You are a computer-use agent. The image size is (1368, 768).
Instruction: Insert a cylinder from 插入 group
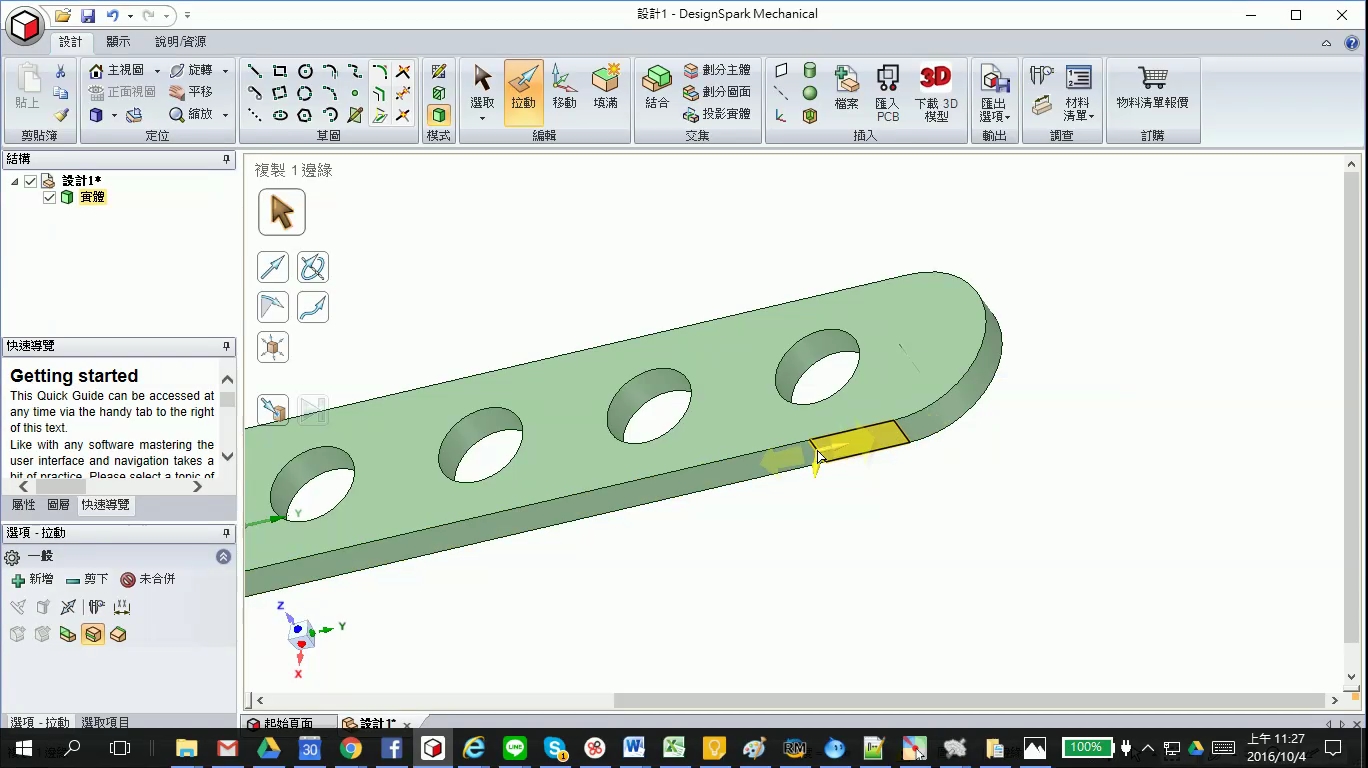[x=810, y=70]
